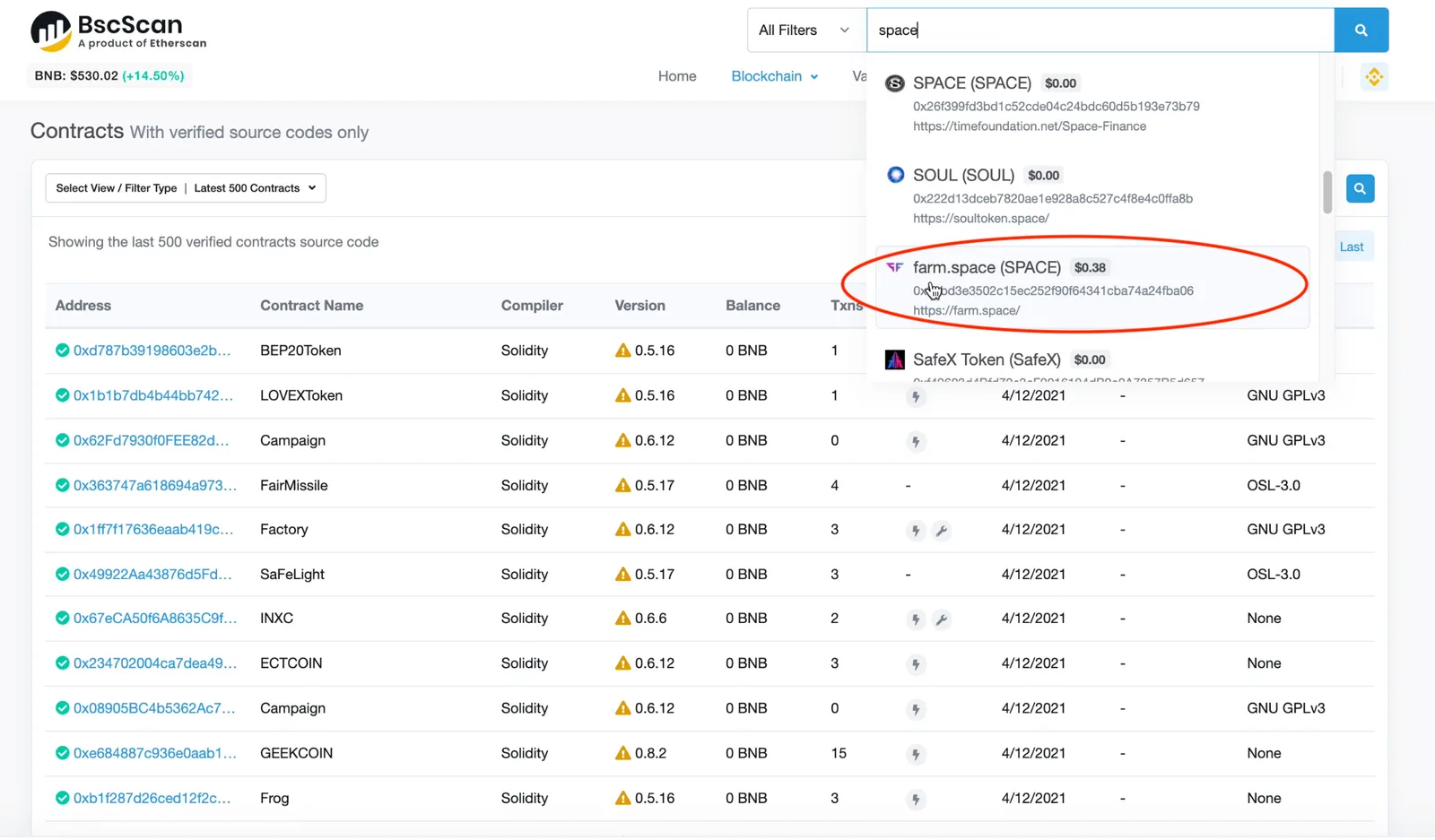Click the lightning bolt icon in ECTCOIN row
The height and width of the screenshot is (840, 1435).
pos(915,664)
